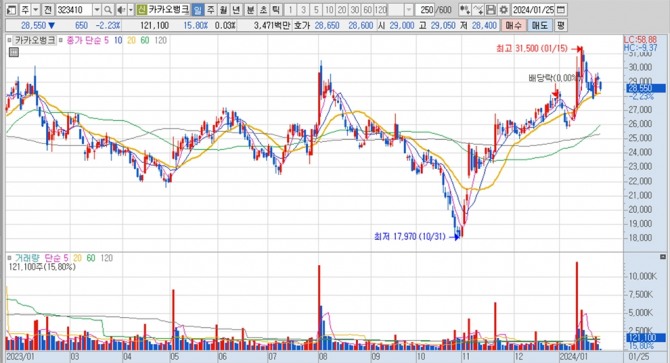Switch to the 분 minute chart tab

click(x=250, y=9)
